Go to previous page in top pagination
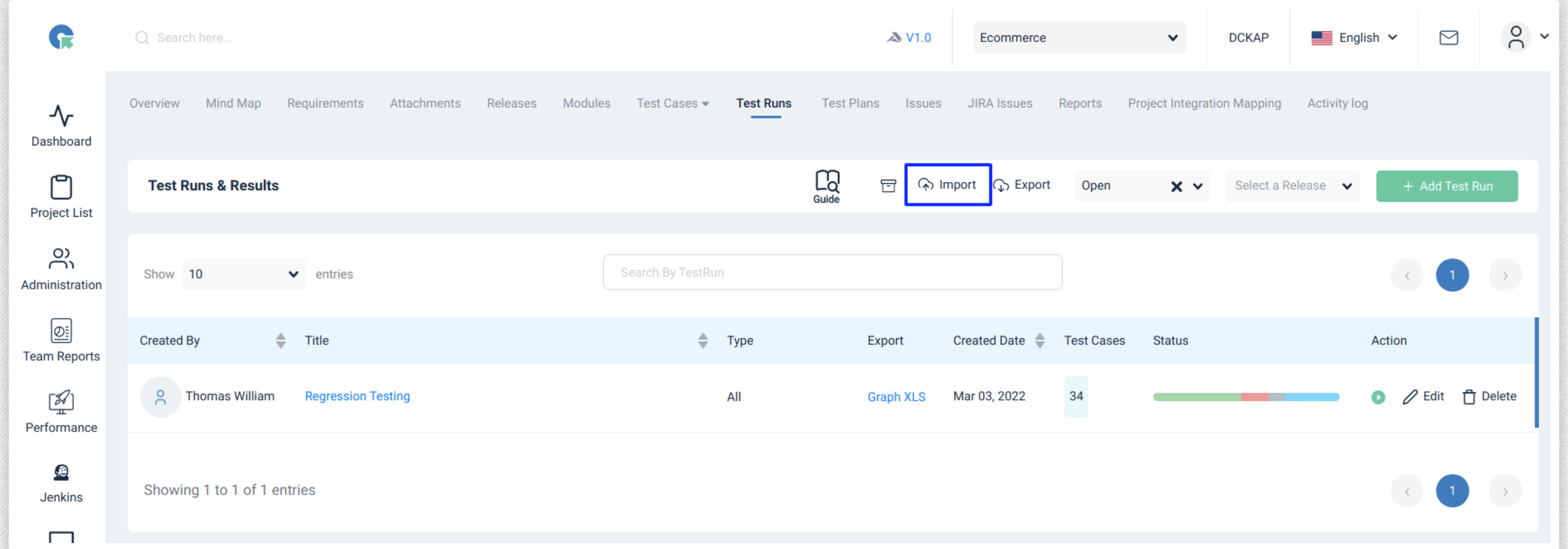1568x549 pixels. (x=1406, y=275)
